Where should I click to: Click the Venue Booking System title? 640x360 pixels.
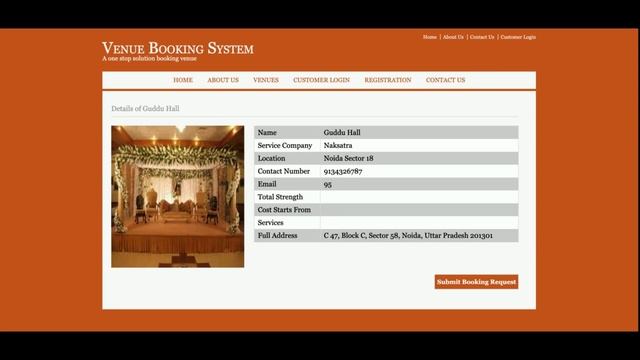[x=178, y=48]
